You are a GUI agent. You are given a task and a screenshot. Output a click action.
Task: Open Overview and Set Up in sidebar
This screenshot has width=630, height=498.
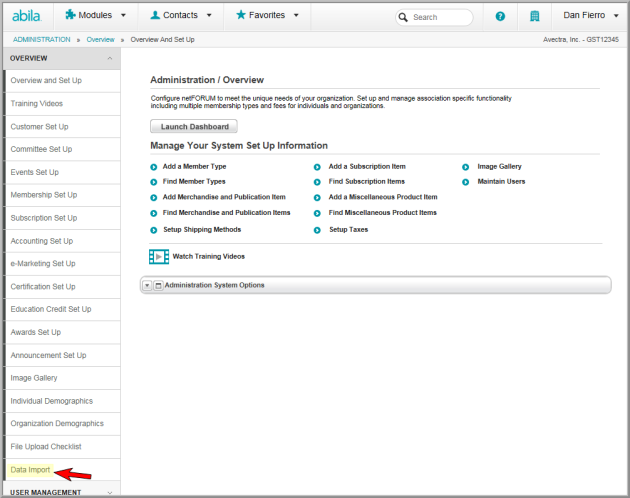tap(63, 81)
